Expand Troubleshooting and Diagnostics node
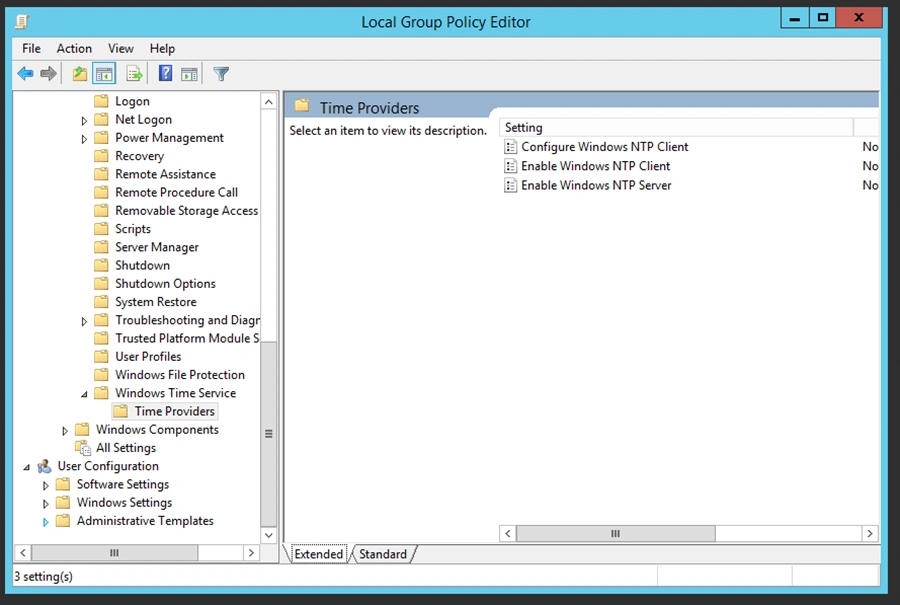This screenshot has width=900, height=605. point(84,321)
